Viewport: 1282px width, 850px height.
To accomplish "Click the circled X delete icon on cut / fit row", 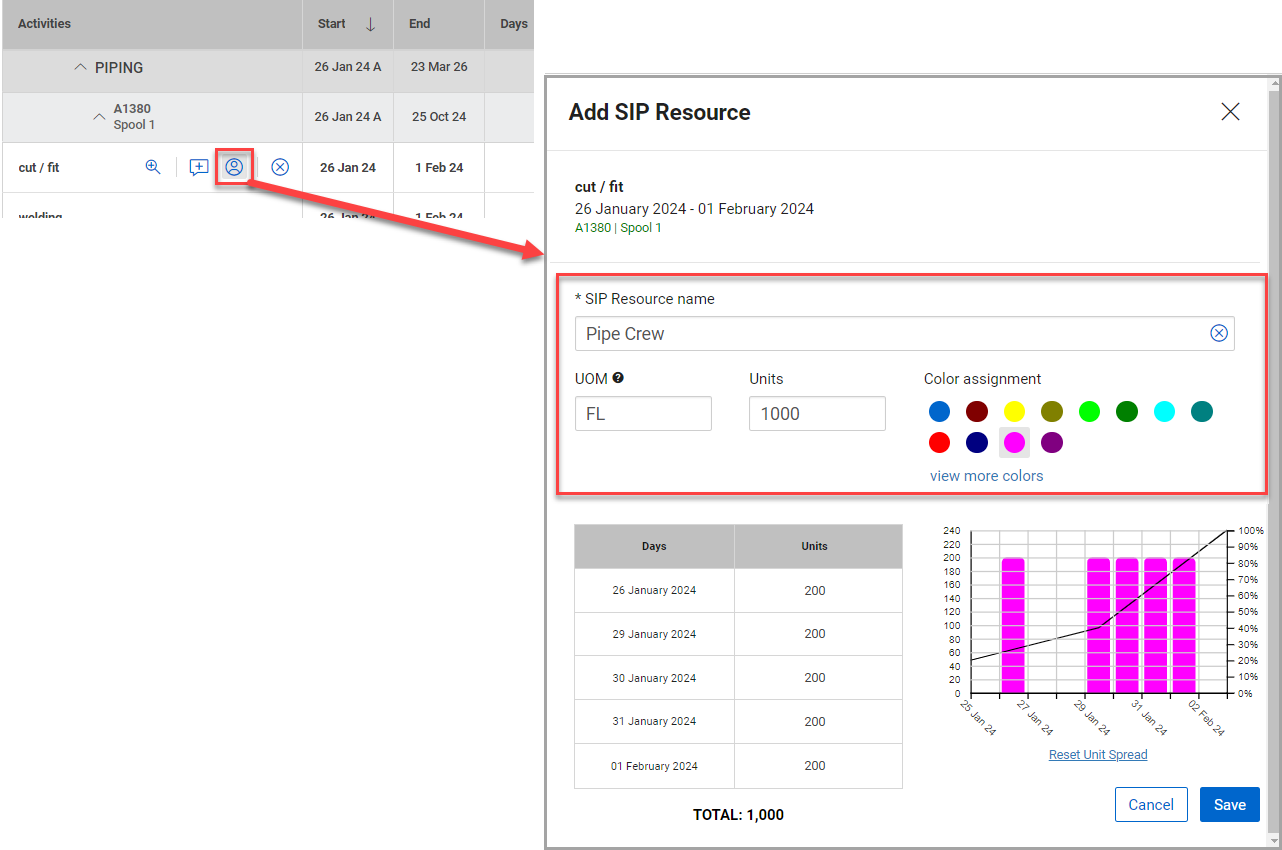I will click(279, 167).
